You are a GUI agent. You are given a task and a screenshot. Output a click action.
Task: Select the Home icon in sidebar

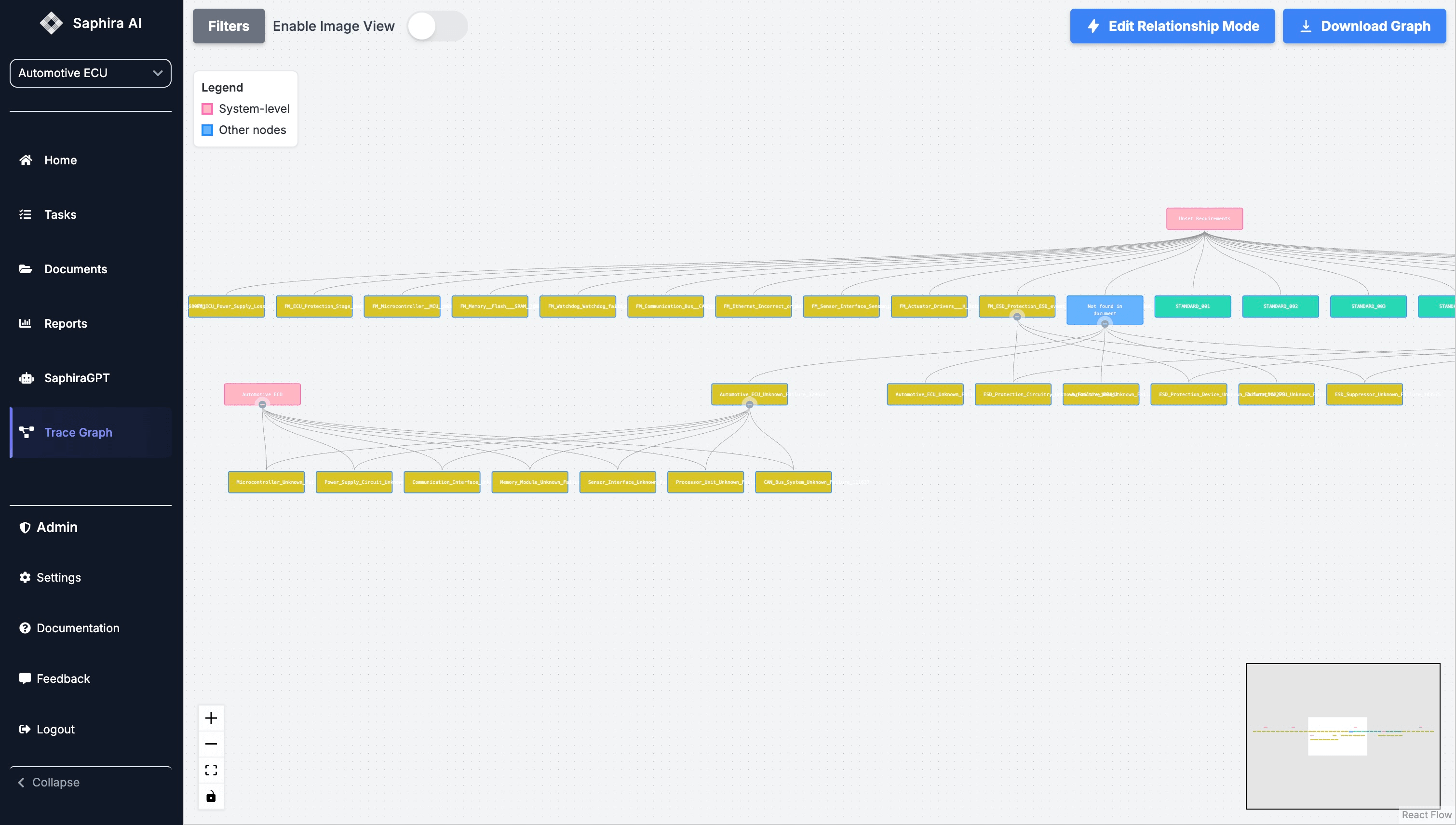click(x=26, y=160)
